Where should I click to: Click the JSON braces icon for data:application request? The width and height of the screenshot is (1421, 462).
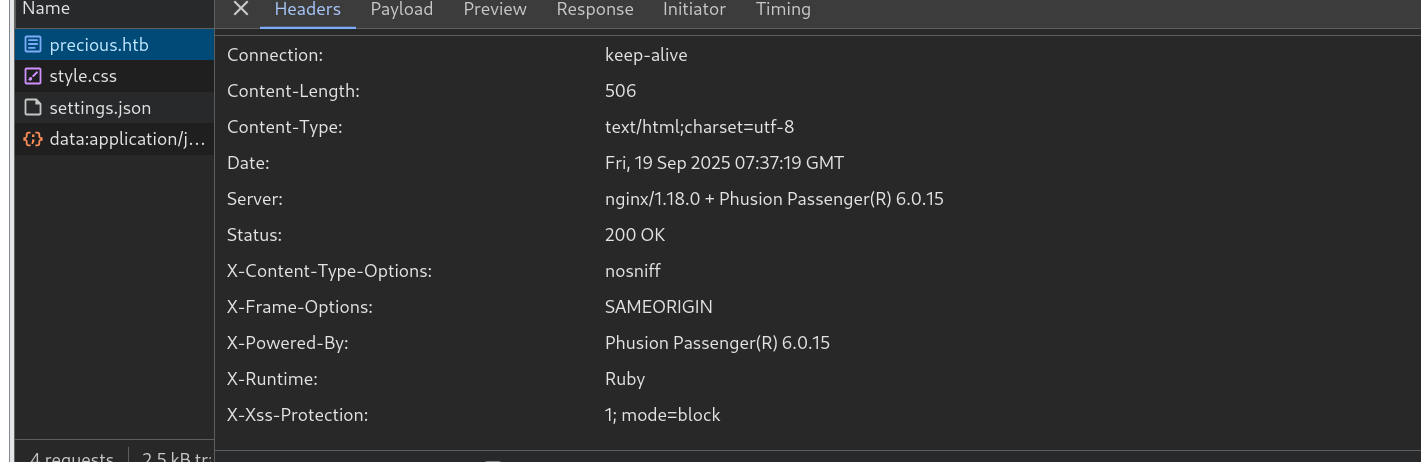33,139
